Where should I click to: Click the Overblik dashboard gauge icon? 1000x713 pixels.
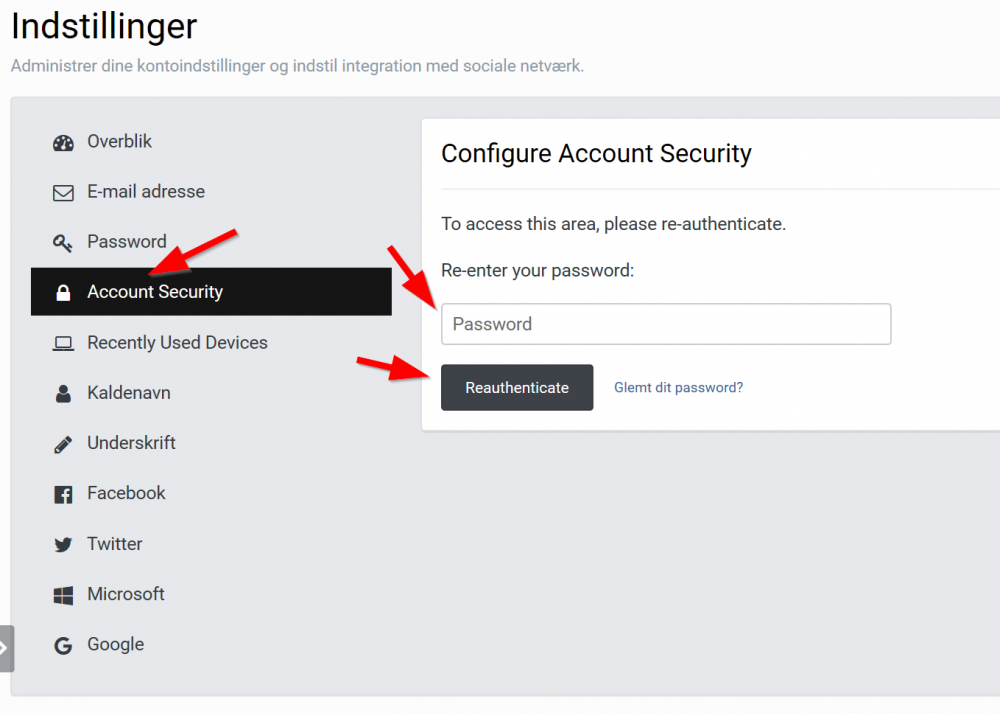(63, 142)
